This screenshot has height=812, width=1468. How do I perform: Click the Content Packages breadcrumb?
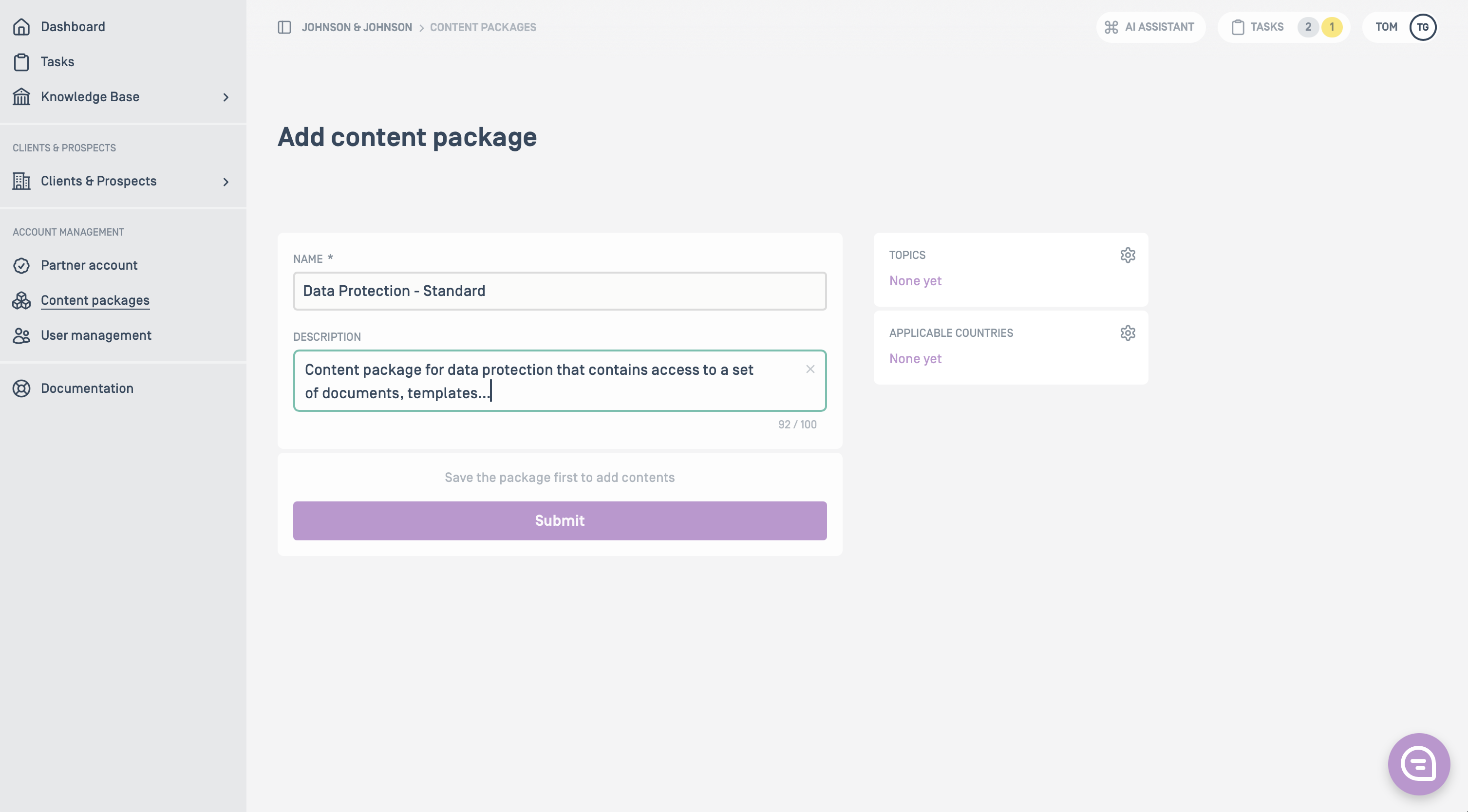[483, 27]
